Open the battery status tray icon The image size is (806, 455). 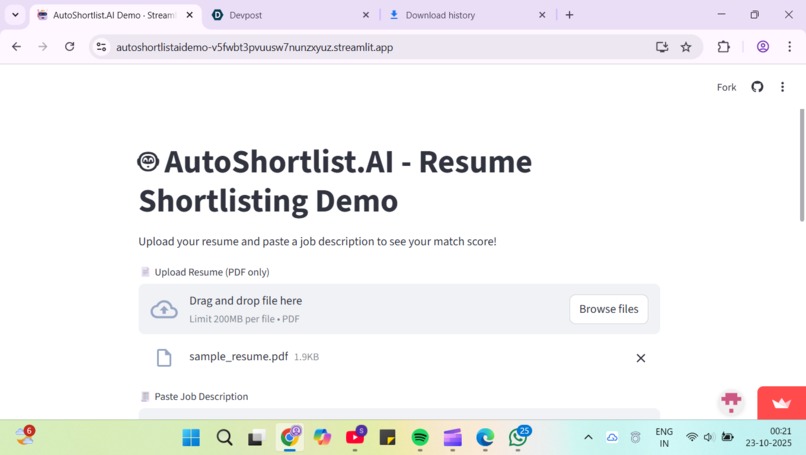[727, 437]
